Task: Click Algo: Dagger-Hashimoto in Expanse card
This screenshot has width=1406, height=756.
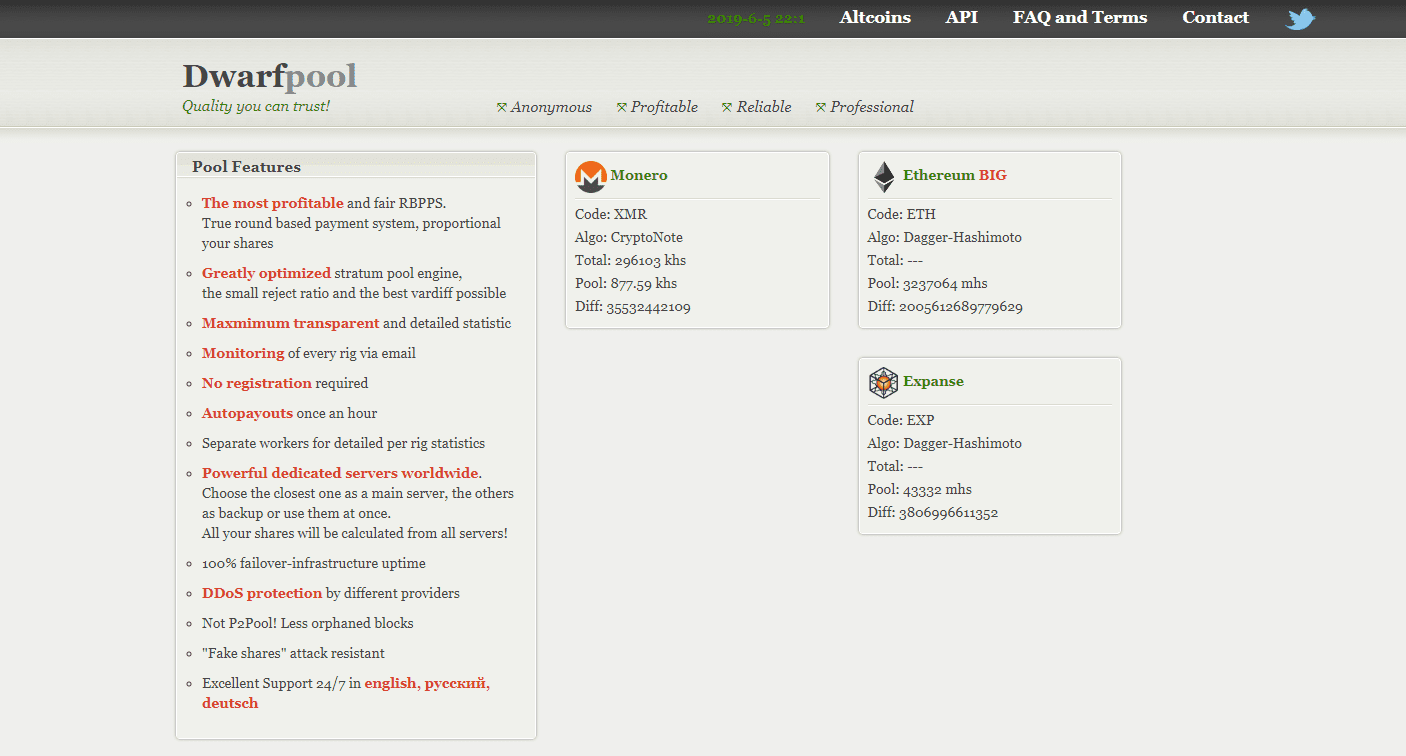Action: (x=945, y=443)
